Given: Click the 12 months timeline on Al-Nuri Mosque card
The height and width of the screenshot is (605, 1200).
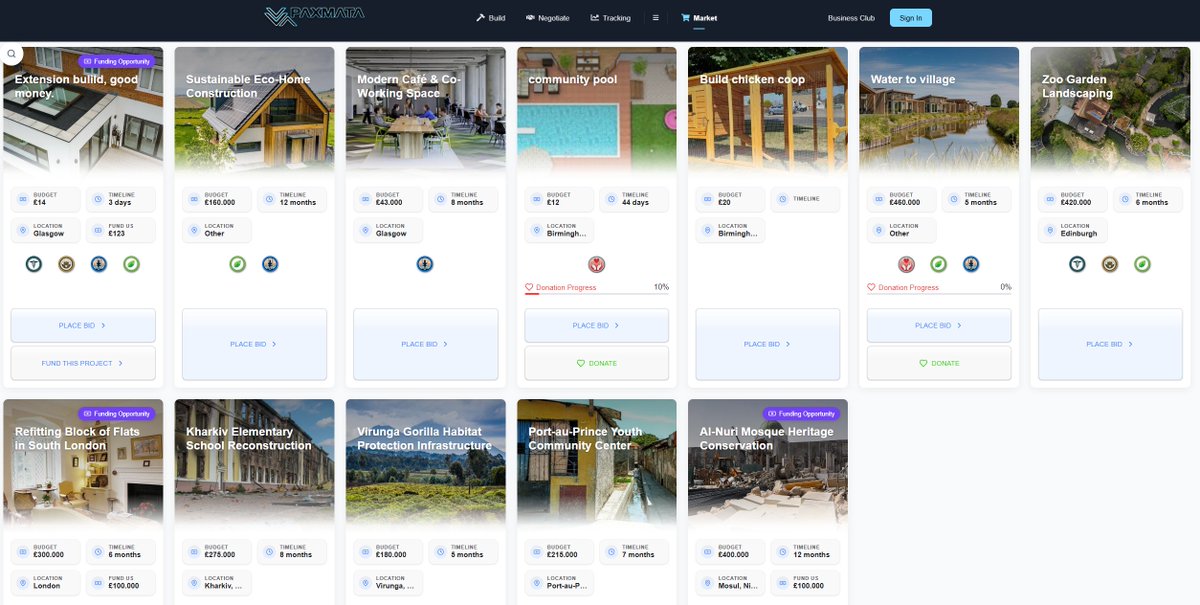Looking at the screenshot, I should tap(811, 555).
